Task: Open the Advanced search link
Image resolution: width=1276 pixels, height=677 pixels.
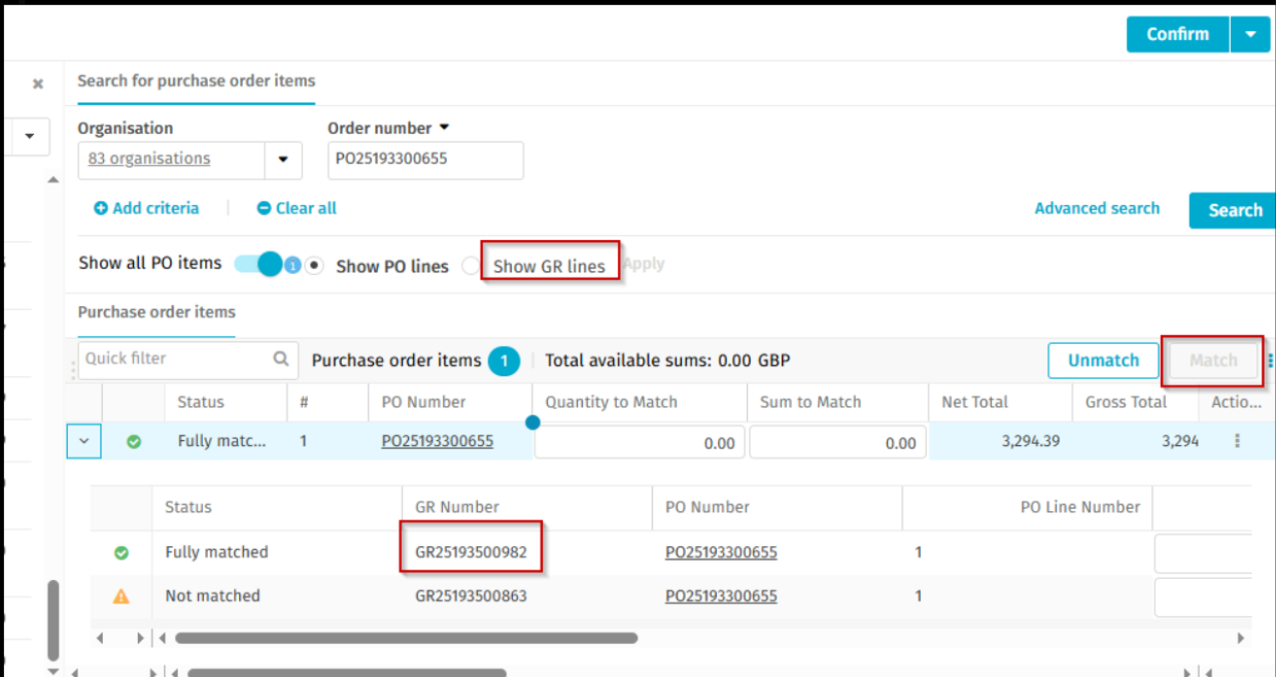Action: point(1097,208)
